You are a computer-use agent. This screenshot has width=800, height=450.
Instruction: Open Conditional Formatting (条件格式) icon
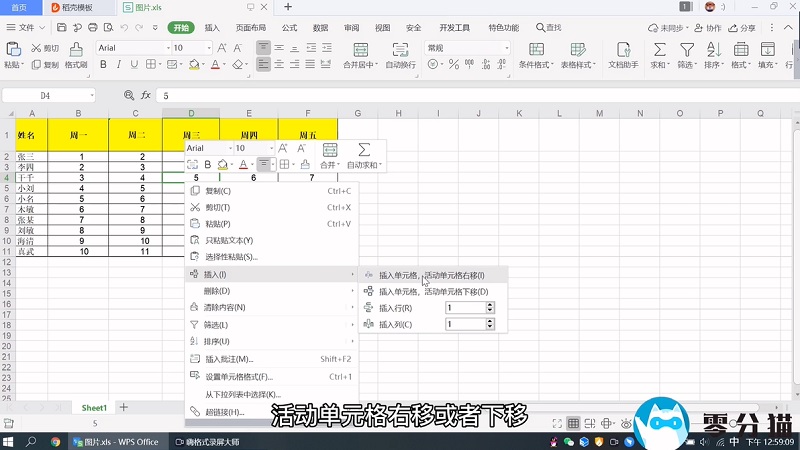(536, 49)
